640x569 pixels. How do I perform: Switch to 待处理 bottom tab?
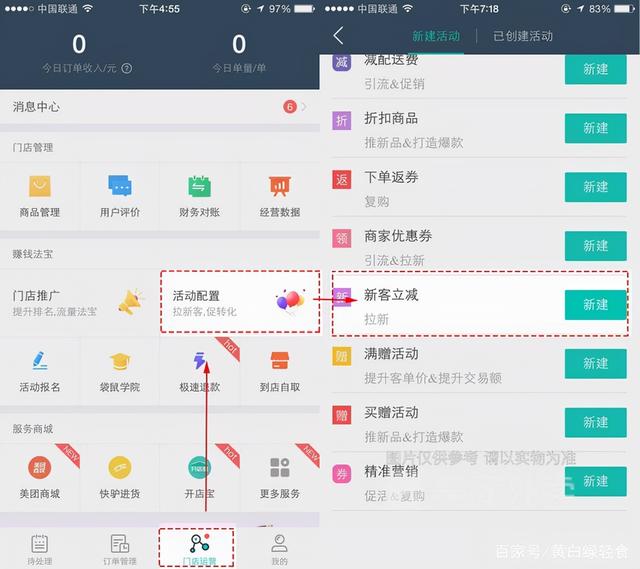click(40, 549)
